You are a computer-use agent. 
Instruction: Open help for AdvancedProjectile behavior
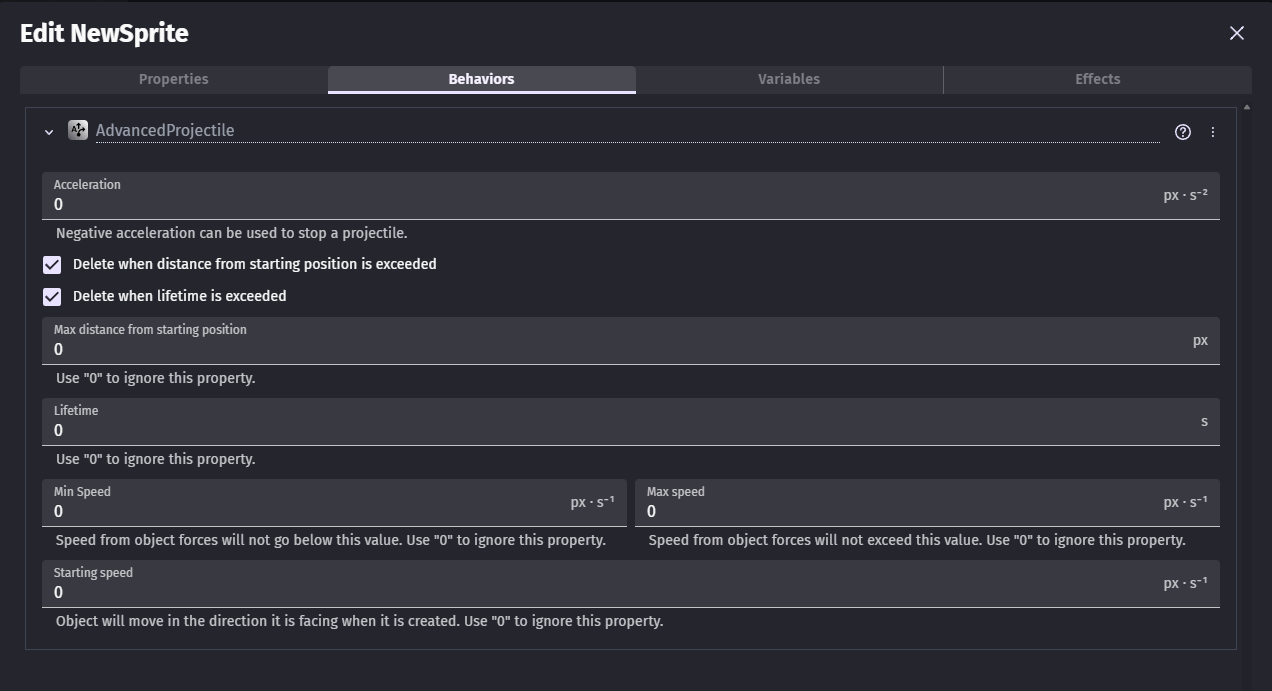coord(1183,132)
